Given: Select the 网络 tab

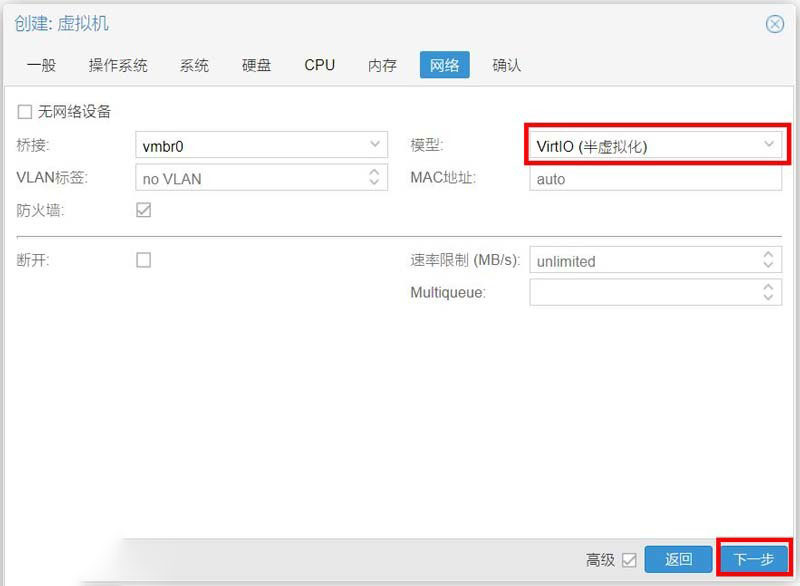Looking at the screenshot, I should (x=444, y=65).
